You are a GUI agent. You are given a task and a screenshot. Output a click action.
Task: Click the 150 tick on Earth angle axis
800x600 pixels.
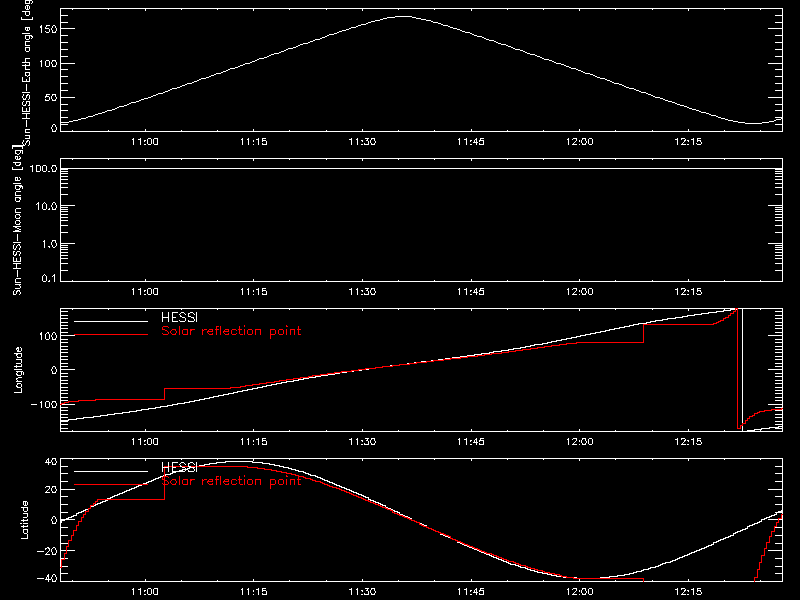[x=48, y=29]
